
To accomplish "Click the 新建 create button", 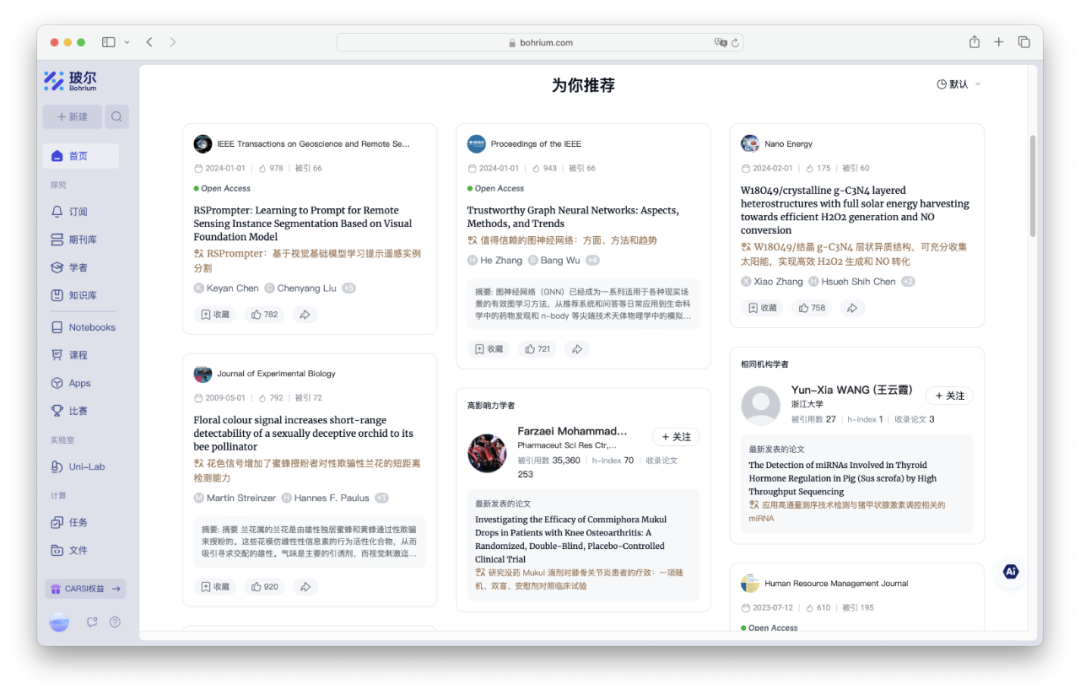I will [72, 116].
